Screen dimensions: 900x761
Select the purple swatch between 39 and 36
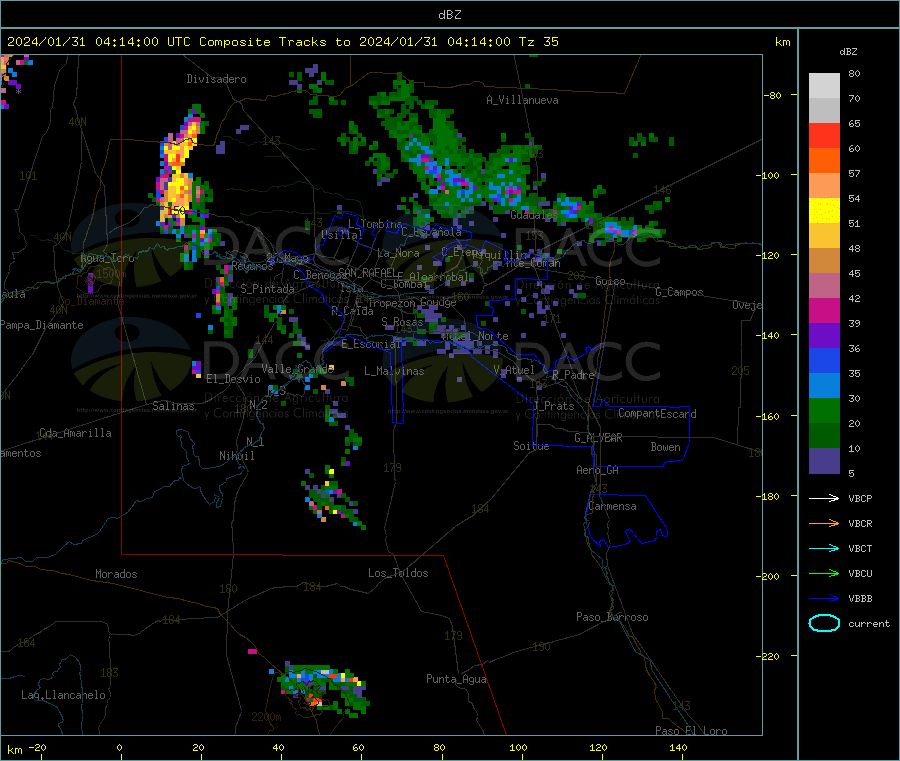pyautogui.click(x=824, y=336)
